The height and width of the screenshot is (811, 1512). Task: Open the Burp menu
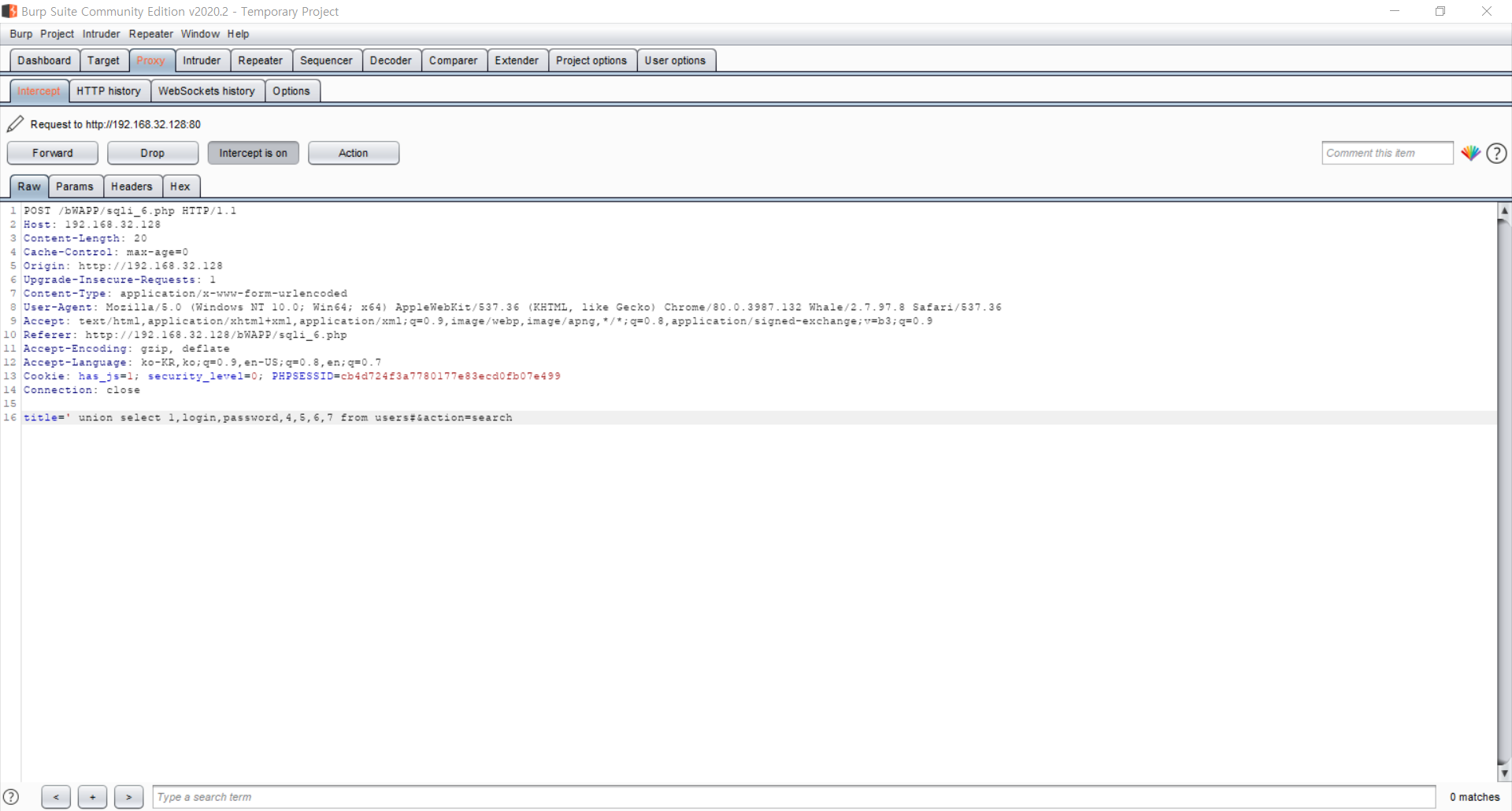[21, 34]
